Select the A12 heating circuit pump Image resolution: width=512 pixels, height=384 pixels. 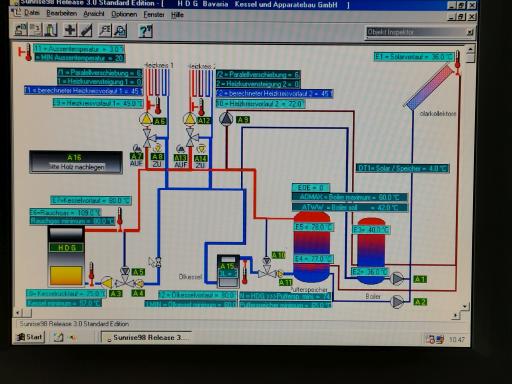coord(190,119)
